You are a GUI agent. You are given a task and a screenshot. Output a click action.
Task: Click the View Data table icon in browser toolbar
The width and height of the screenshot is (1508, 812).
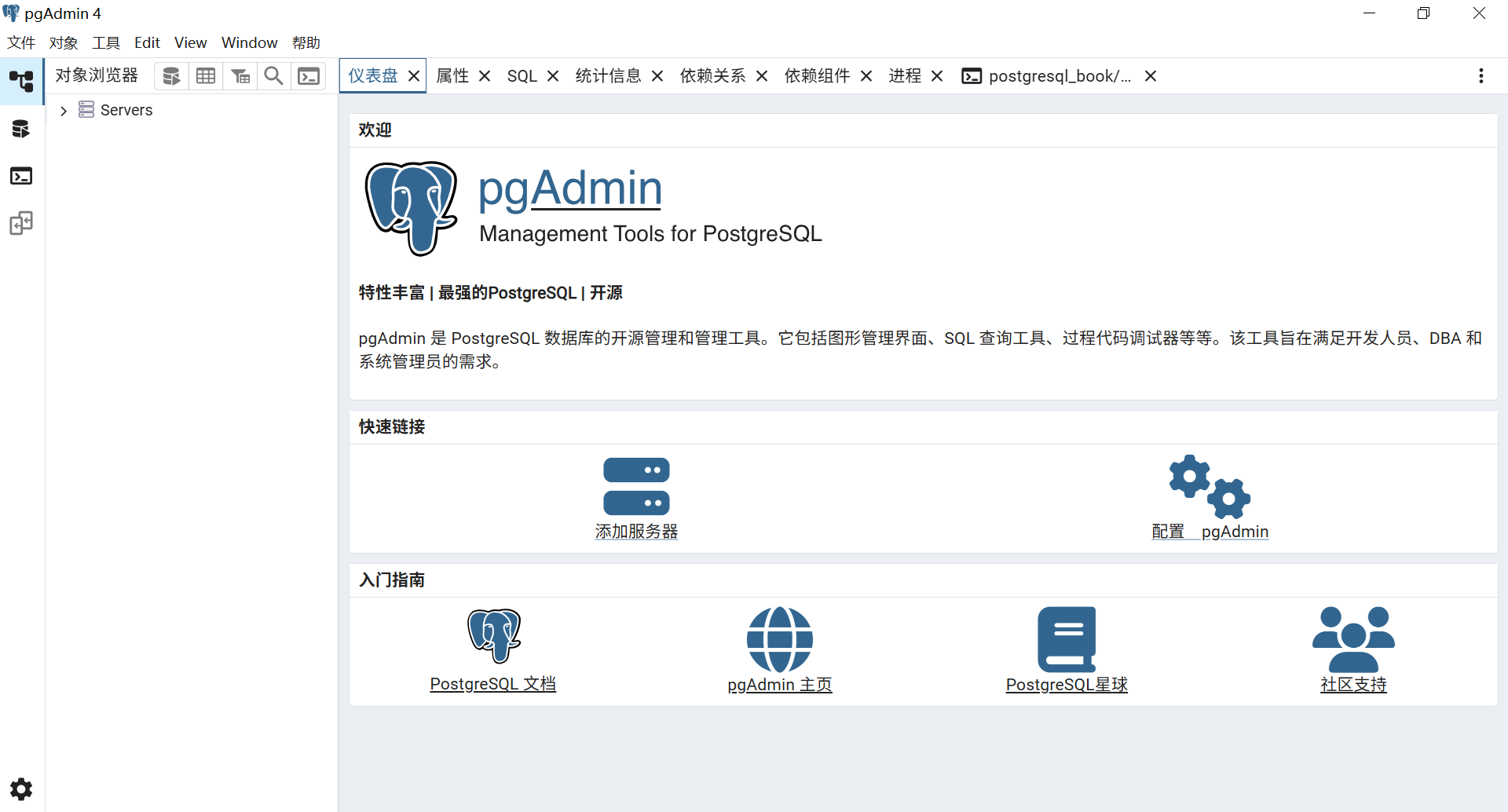coord(206,76)
